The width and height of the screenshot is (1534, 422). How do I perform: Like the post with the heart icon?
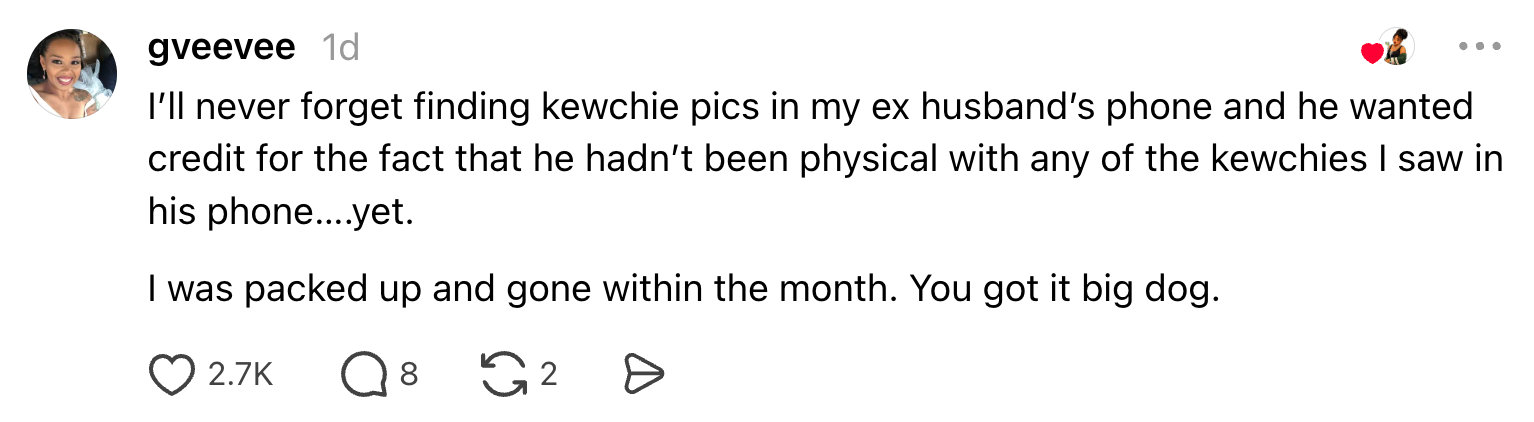[170, 374]
